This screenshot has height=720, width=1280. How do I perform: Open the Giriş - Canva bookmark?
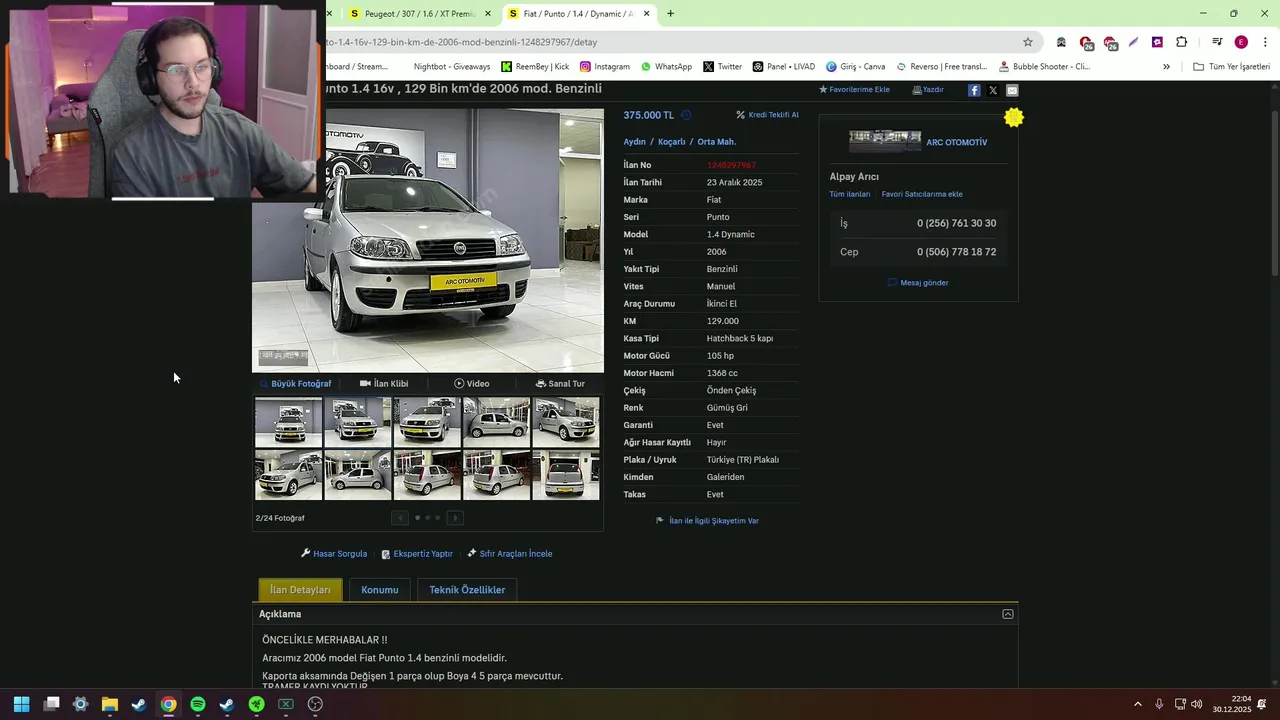click(855, 66)
